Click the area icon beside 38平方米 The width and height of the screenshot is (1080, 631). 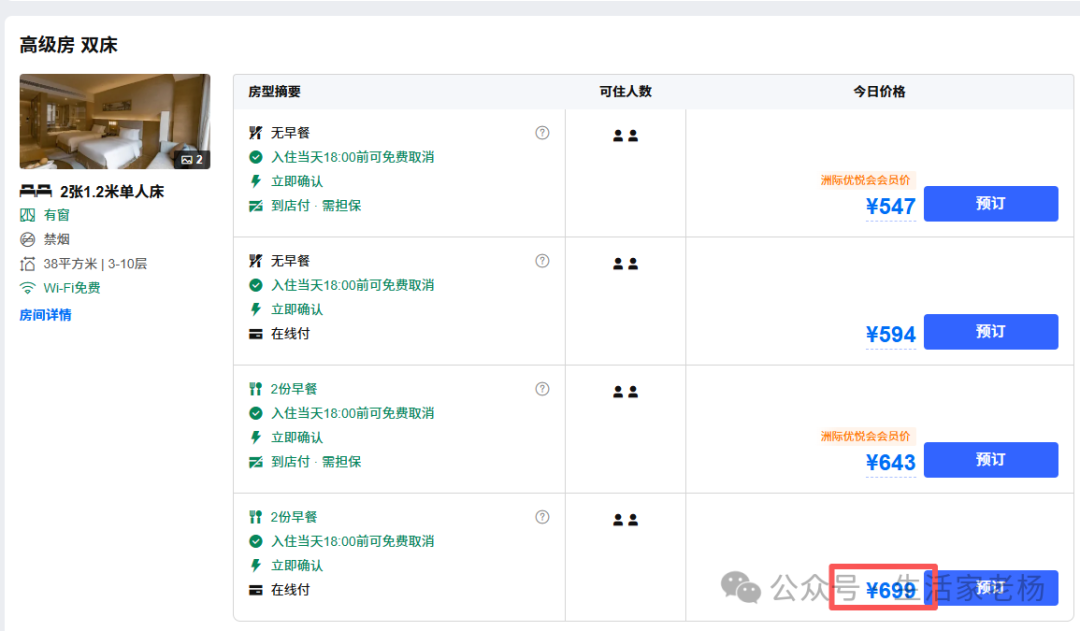[x=28, y=264]
